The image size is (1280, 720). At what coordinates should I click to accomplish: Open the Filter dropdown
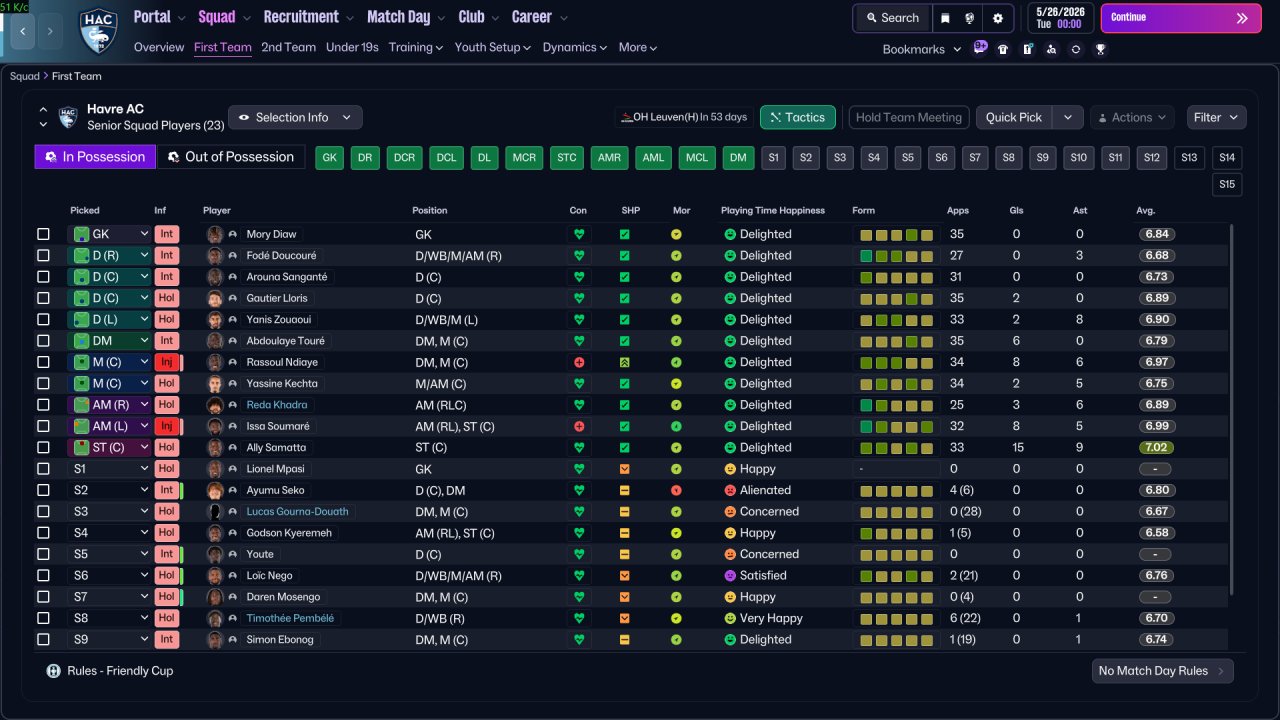pos(1216,117)
